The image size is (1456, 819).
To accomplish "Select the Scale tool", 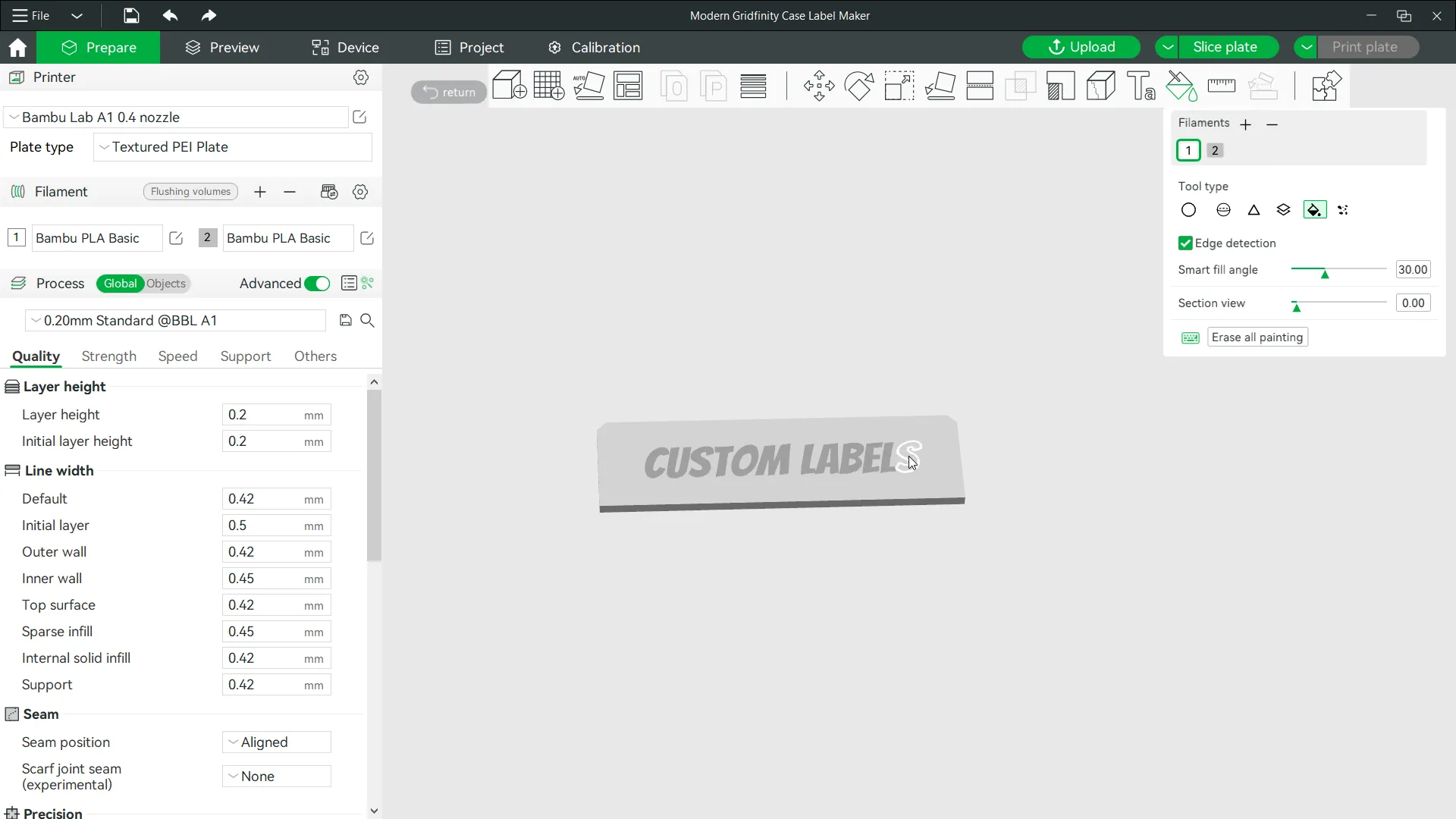I will point(899,86).
